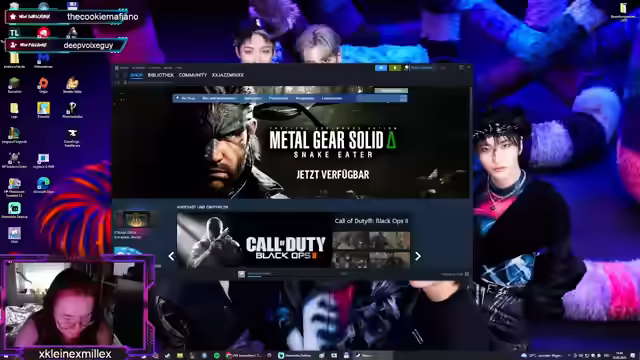Click the Steam back navigation arrow
640x360 pixels.
pos(118,75)
